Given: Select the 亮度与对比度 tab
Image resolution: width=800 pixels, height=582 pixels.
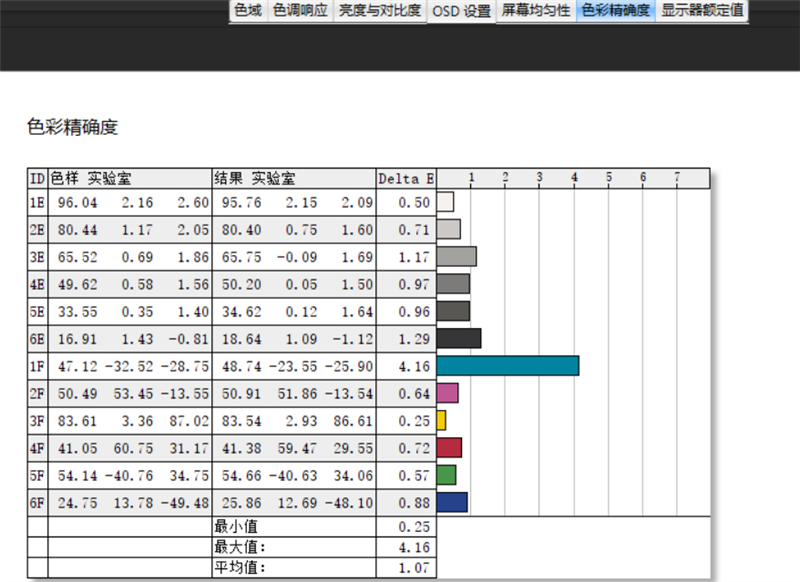Looking at the screenshot, I should click(x=379, y=11).
